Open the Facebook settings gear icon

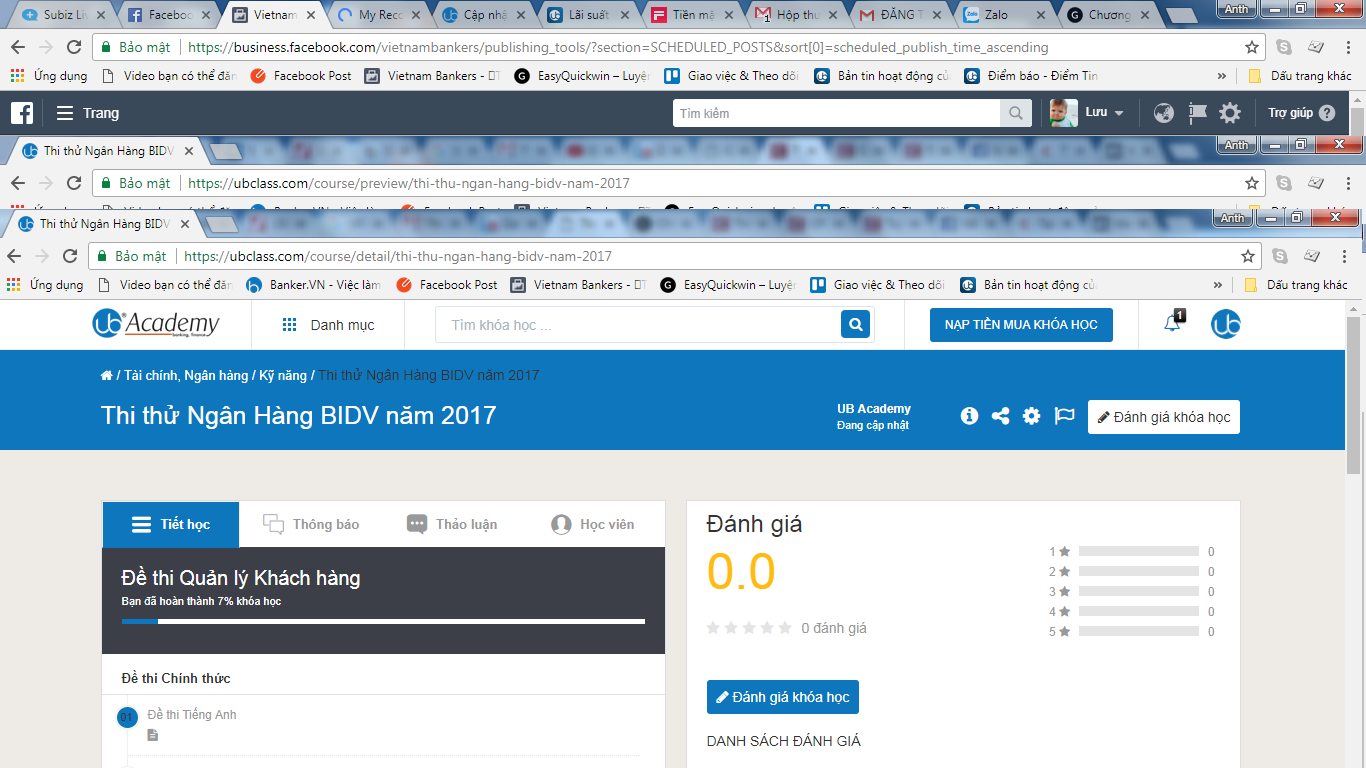[1230, 113]
